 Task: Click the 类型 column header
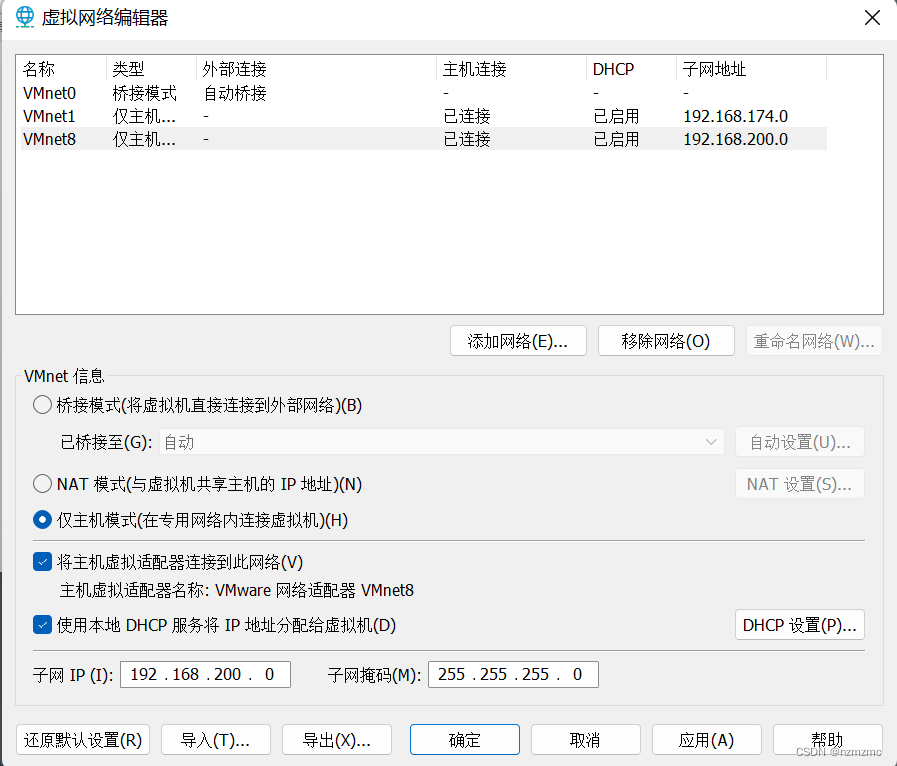tap(152, 69)
